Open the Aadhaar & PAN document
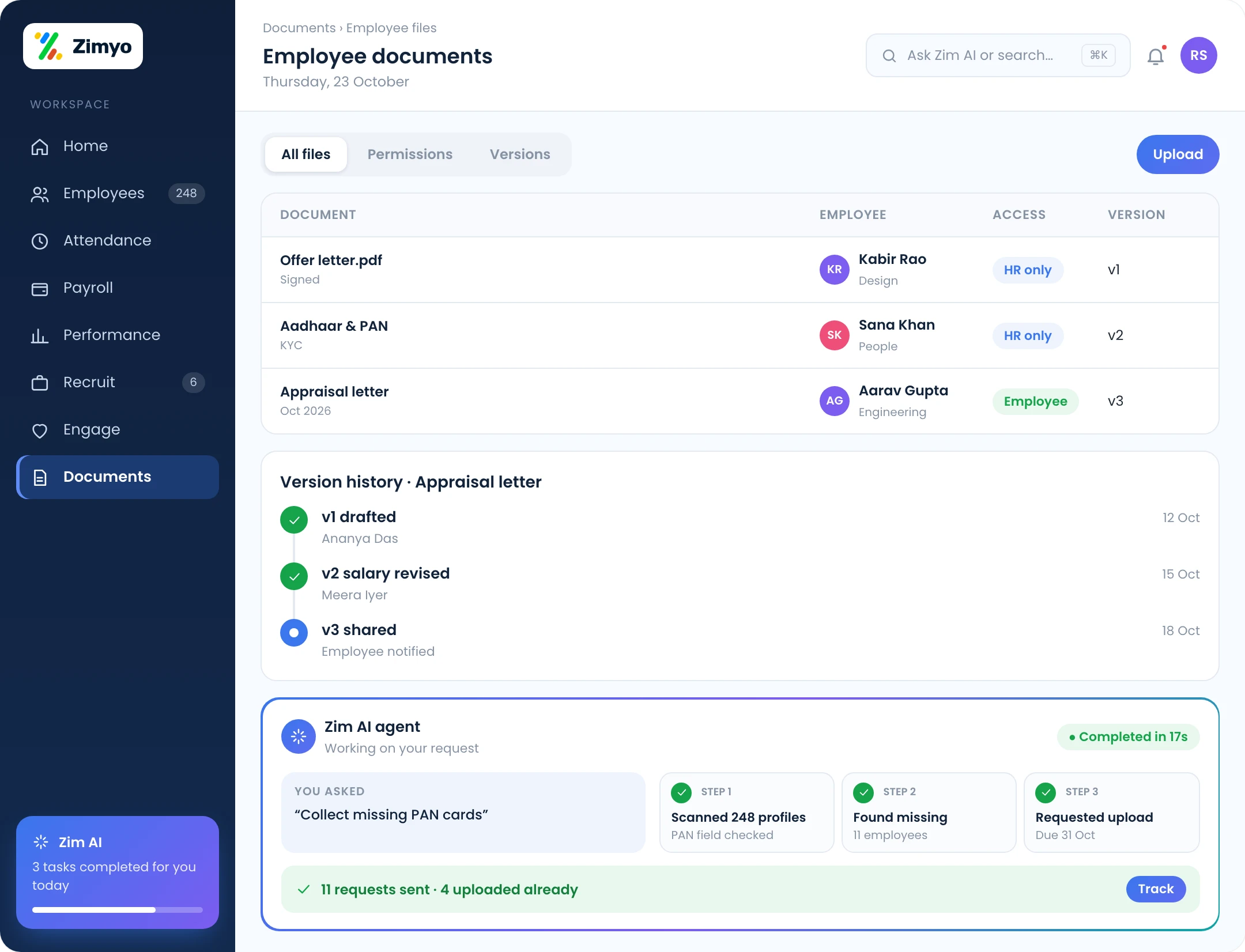 click(x=334, y=326)
